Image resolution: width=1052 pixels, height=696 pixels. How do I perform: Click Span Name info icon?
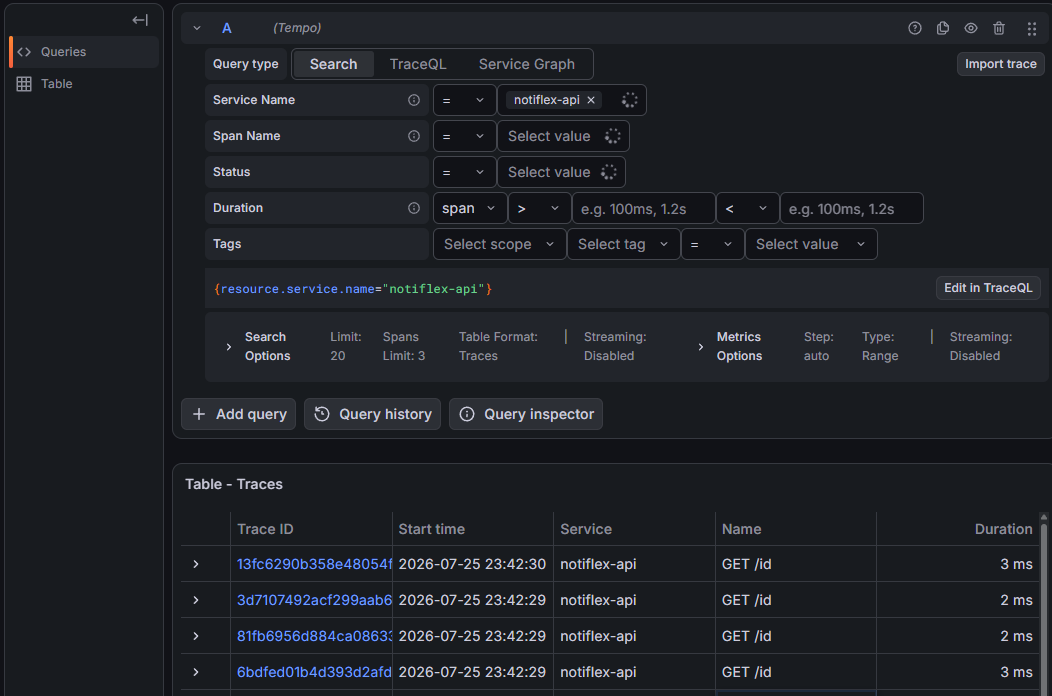point(414,136)
